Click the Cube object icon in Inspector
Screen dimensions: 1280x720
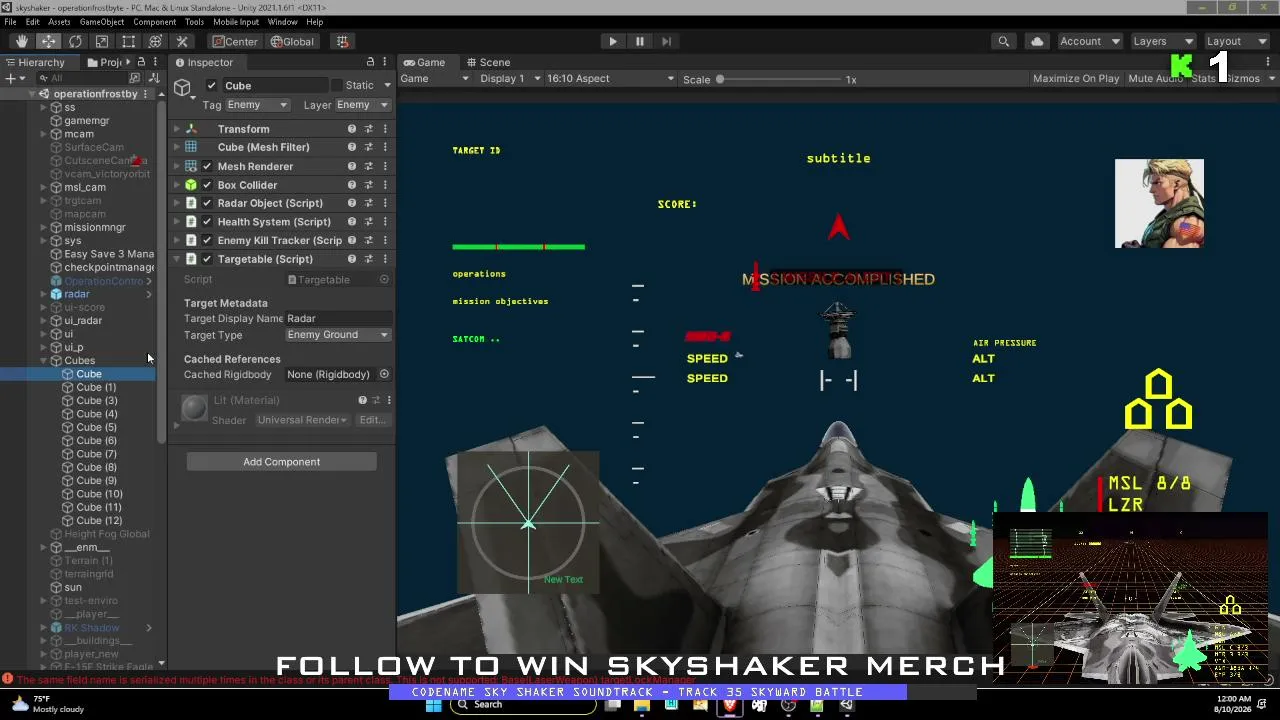click(x=182, y=87)
